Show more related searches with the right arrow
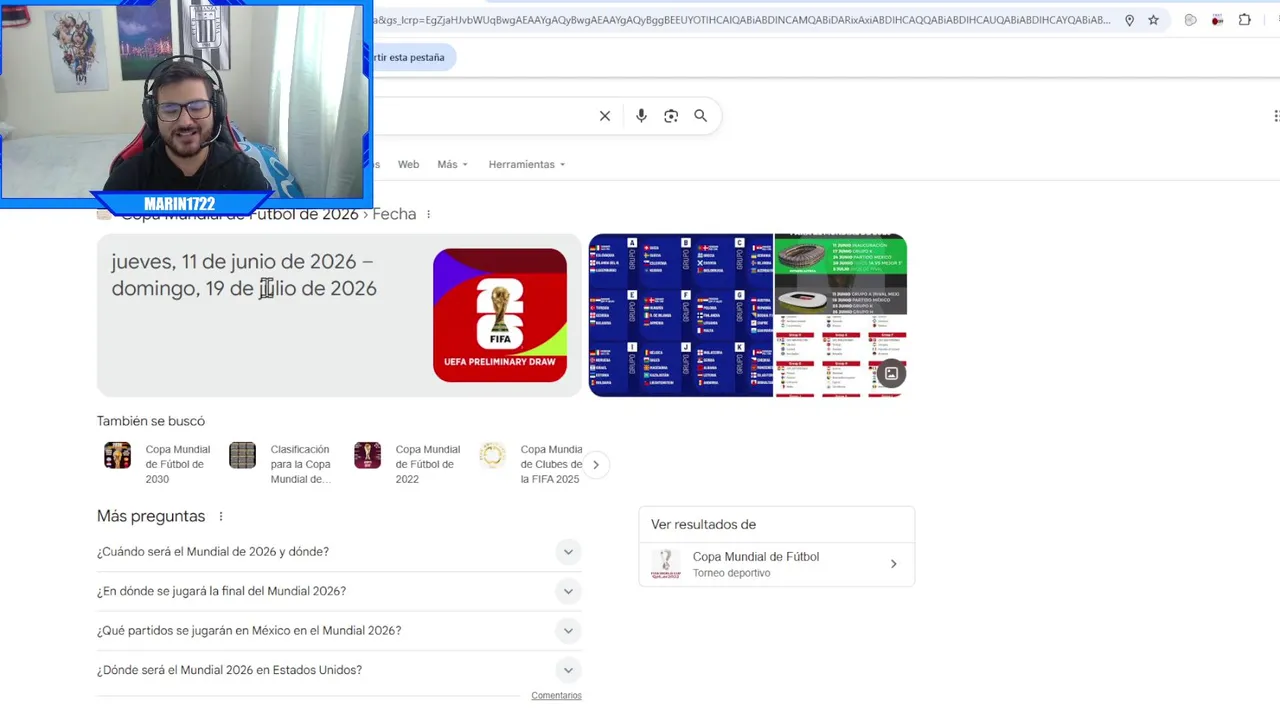 [x=595, y=464]
